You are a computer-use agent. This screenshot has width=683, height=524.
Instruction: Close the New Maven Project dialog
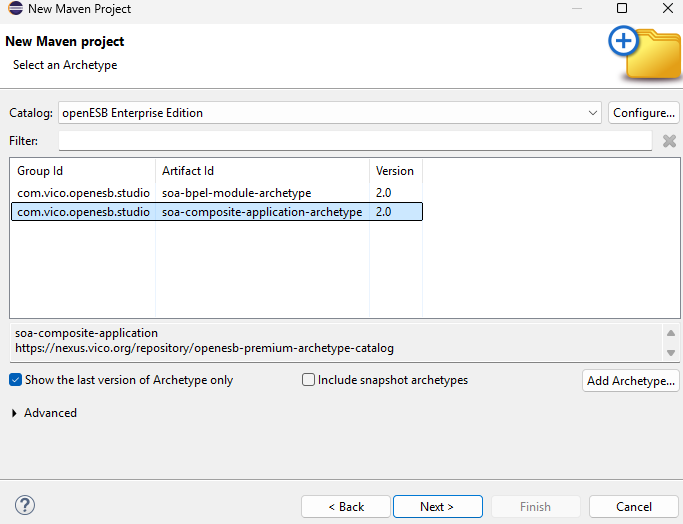pyautogui.click(x=668, y=8)
